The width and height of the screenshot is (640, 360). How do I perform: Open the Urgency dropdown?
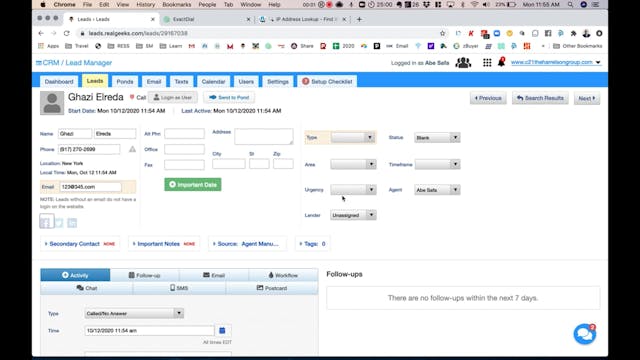(353, 189)
